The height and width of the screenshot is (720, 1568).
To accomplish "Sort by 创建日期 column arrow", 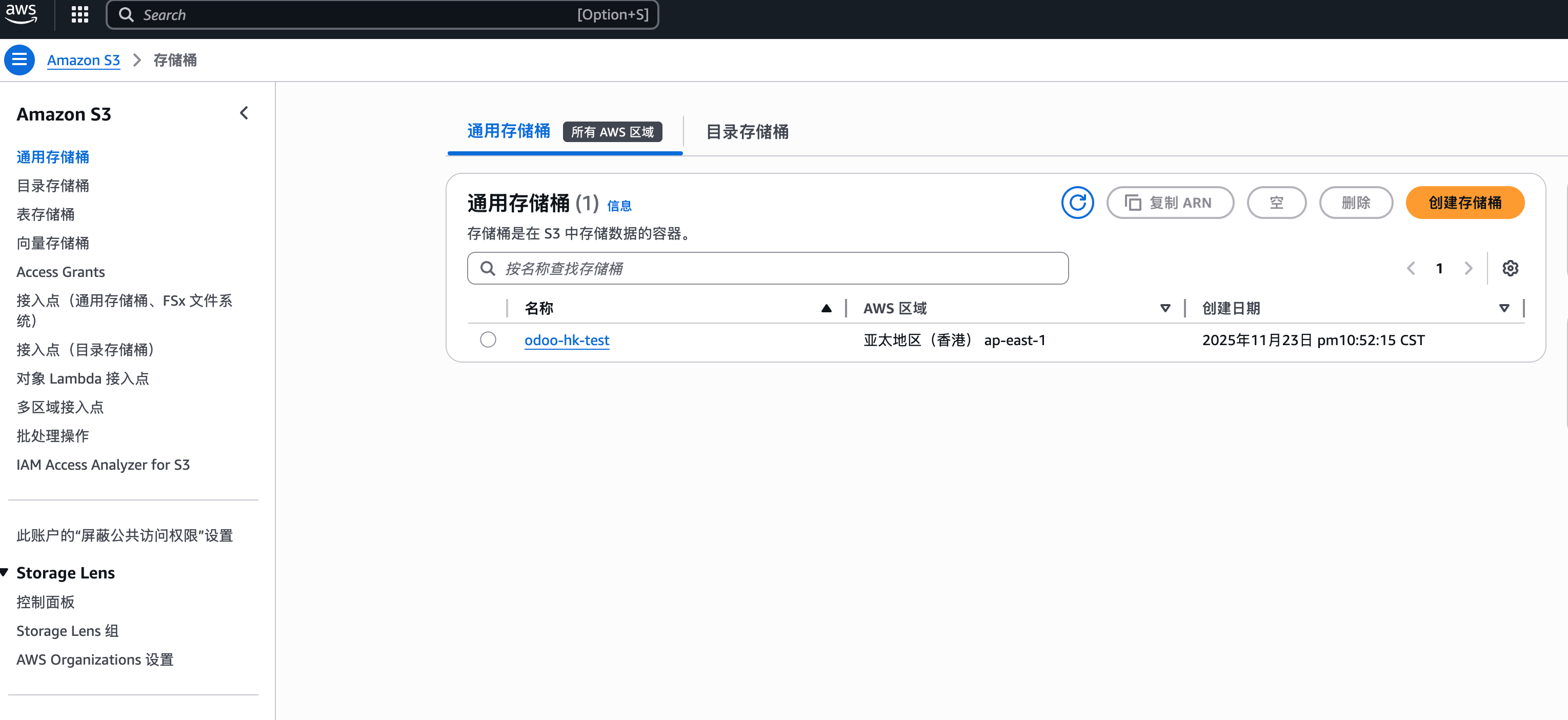I will point(1504,309).
